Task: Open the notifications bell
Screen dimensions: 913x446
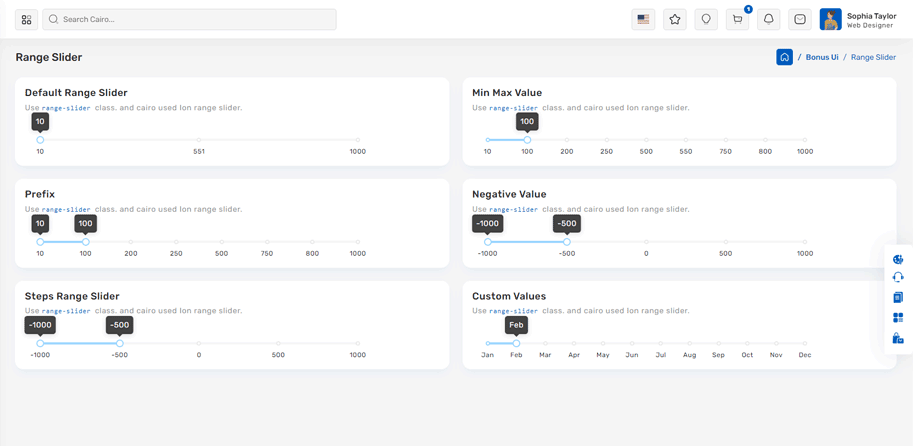Action: coord(769,19)
